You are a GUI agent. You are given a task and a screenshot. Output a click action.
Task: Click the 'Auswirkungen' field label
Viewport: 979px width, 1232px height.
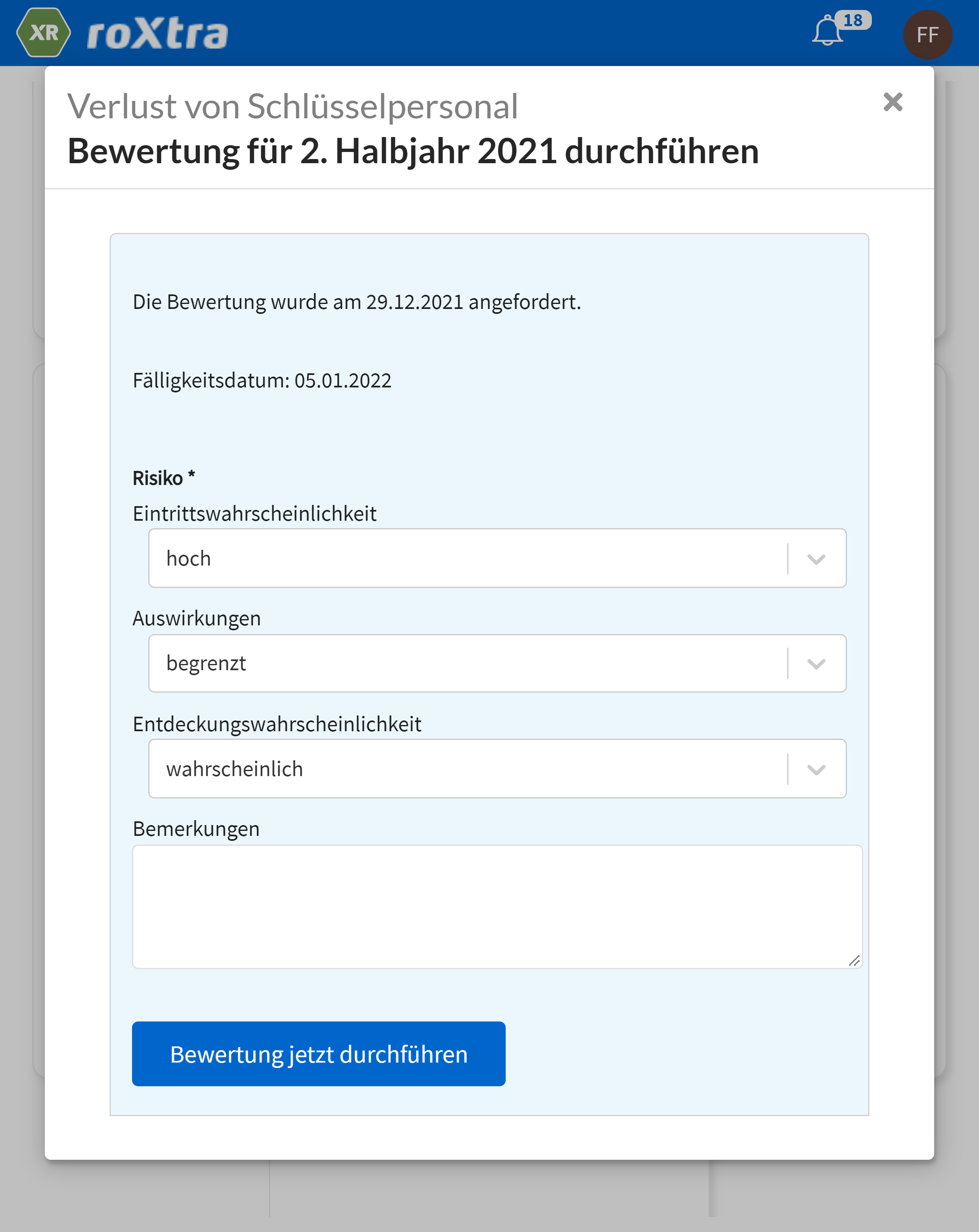pyautogui.click(x=197, y=618)
